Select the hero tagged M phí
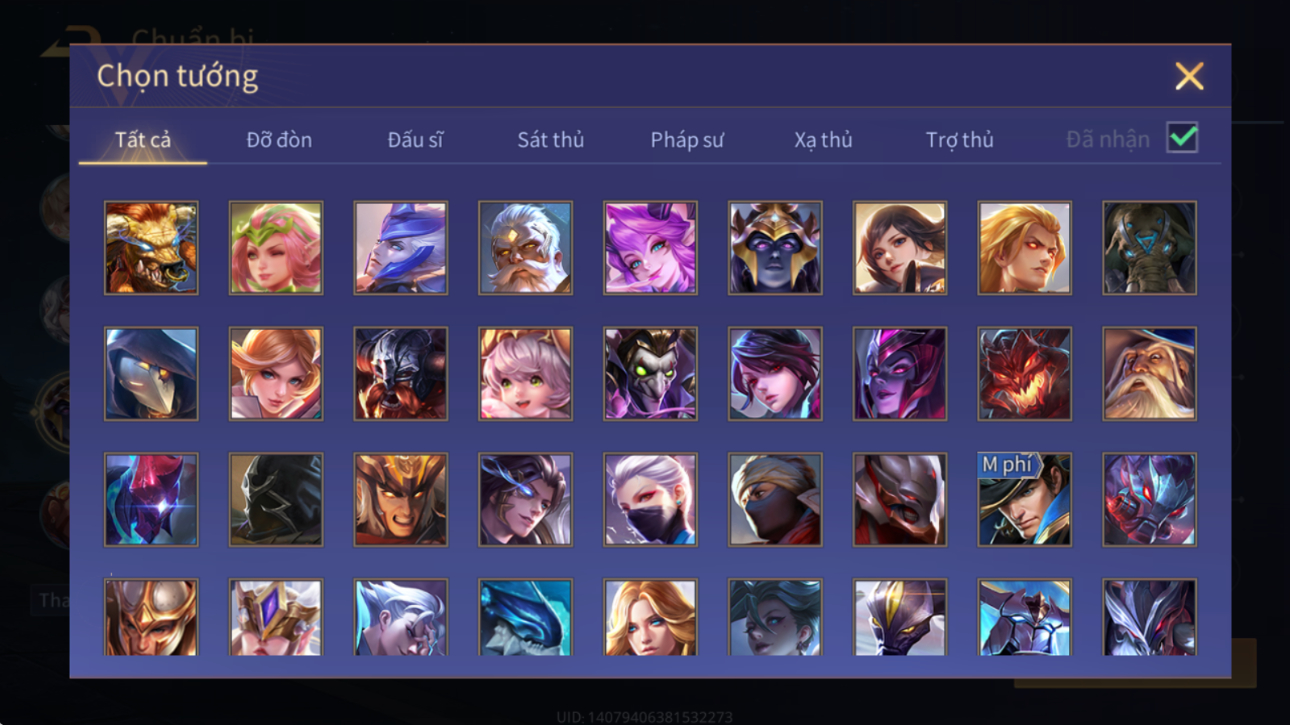Screen dimensions: 1290x725 1024,500
